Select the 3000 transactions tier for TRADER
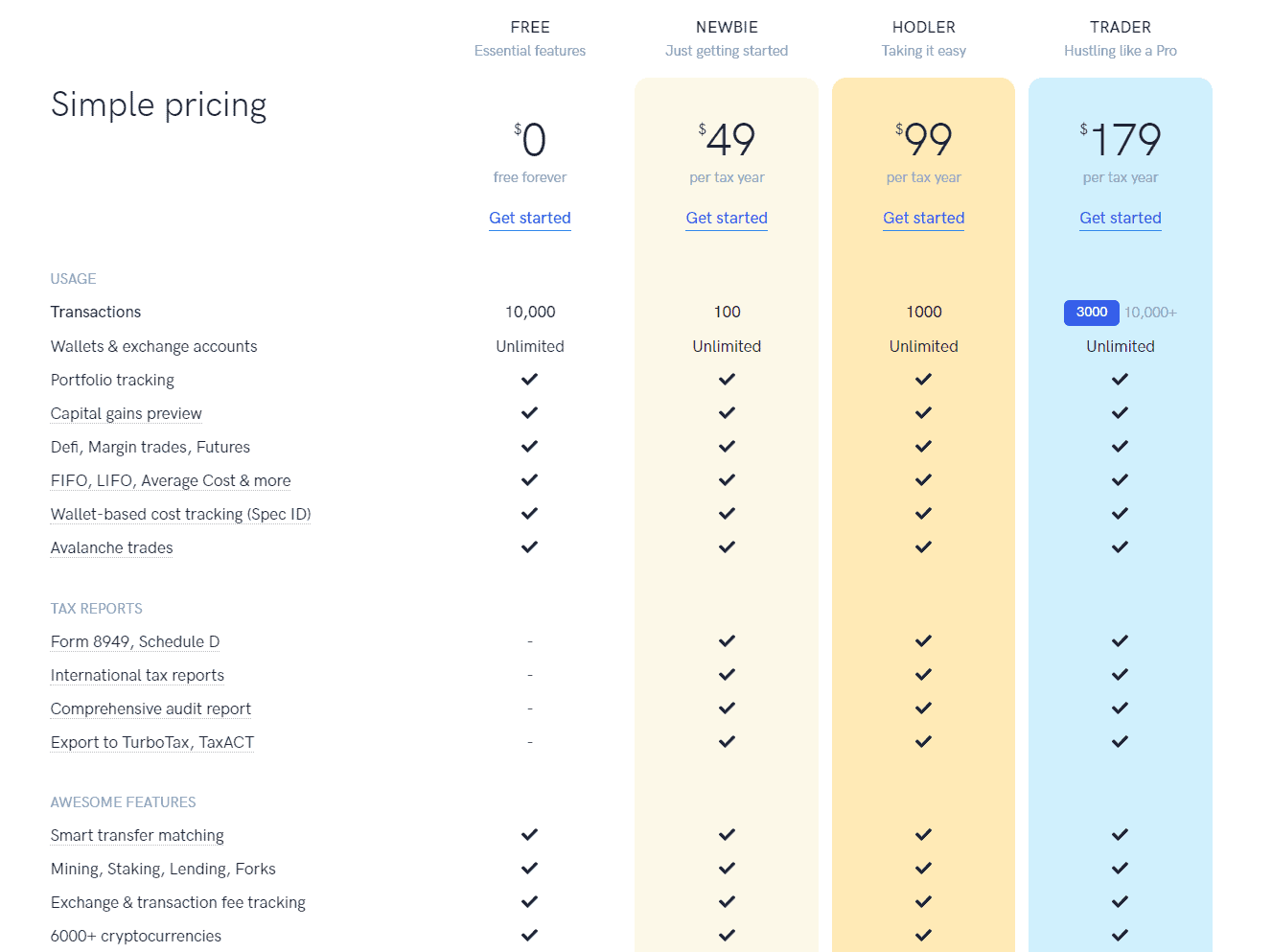 pyautogui.click(x=1091, y=313)
